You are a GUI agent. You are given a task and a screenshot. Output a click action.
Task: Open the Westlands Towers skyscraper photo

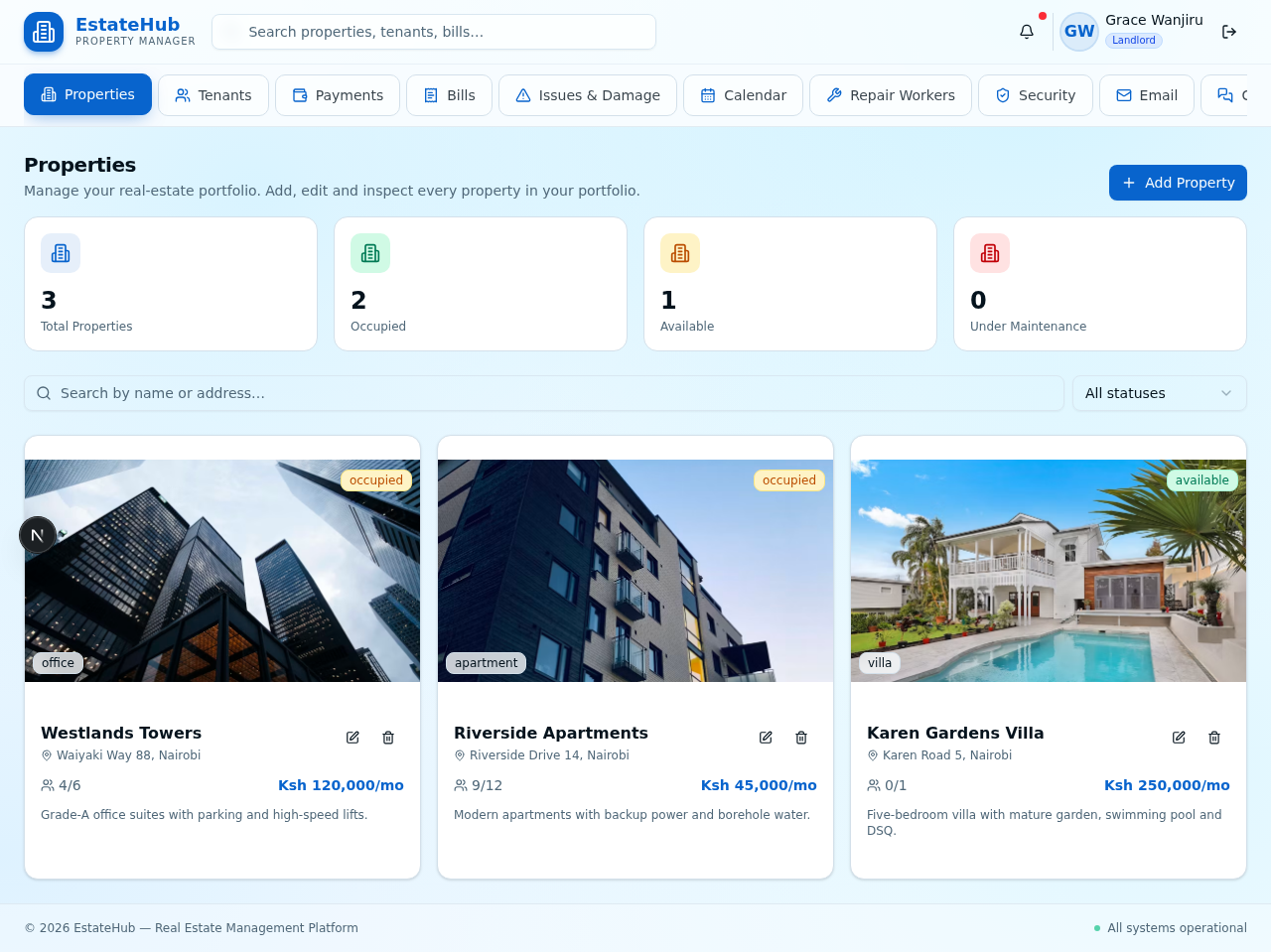click(x=222, y=571)
